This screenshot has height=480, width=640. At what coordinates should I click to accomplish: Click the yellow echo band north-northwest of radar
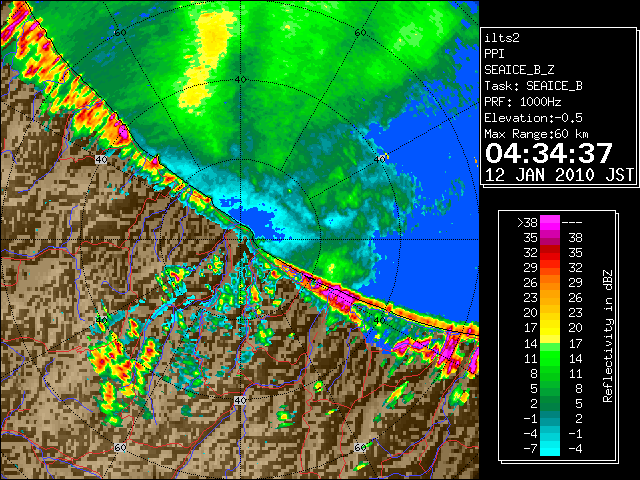pos(206,61)
